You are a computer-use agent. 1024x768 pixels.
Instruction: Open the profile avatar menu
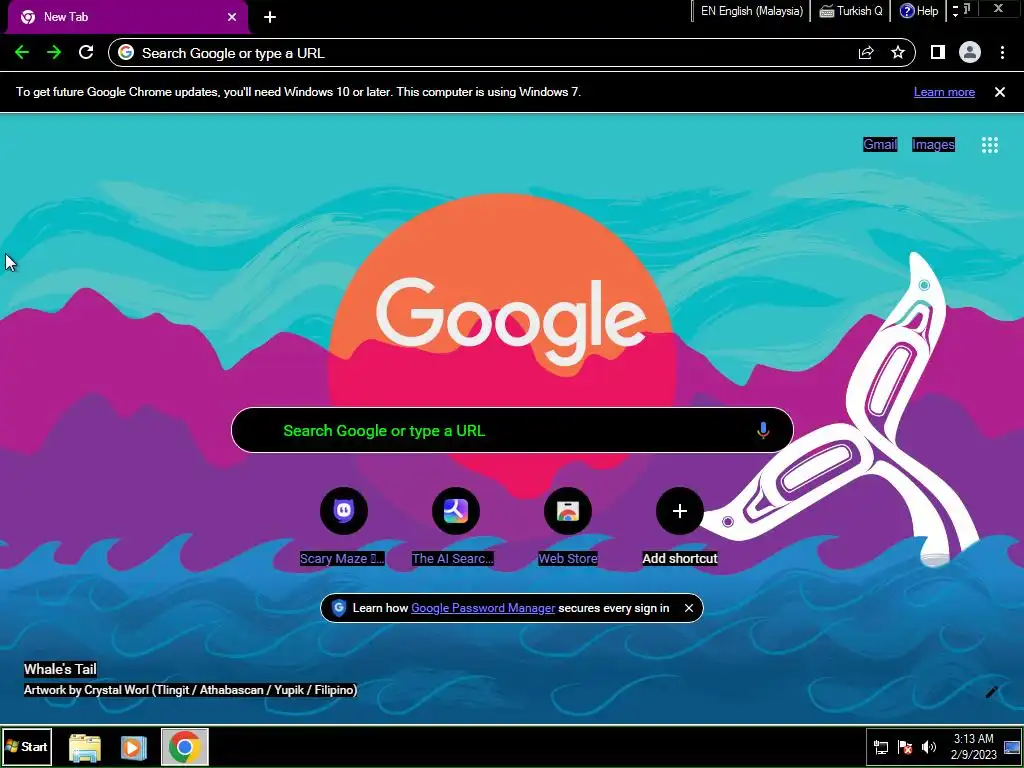click(970, 52)
